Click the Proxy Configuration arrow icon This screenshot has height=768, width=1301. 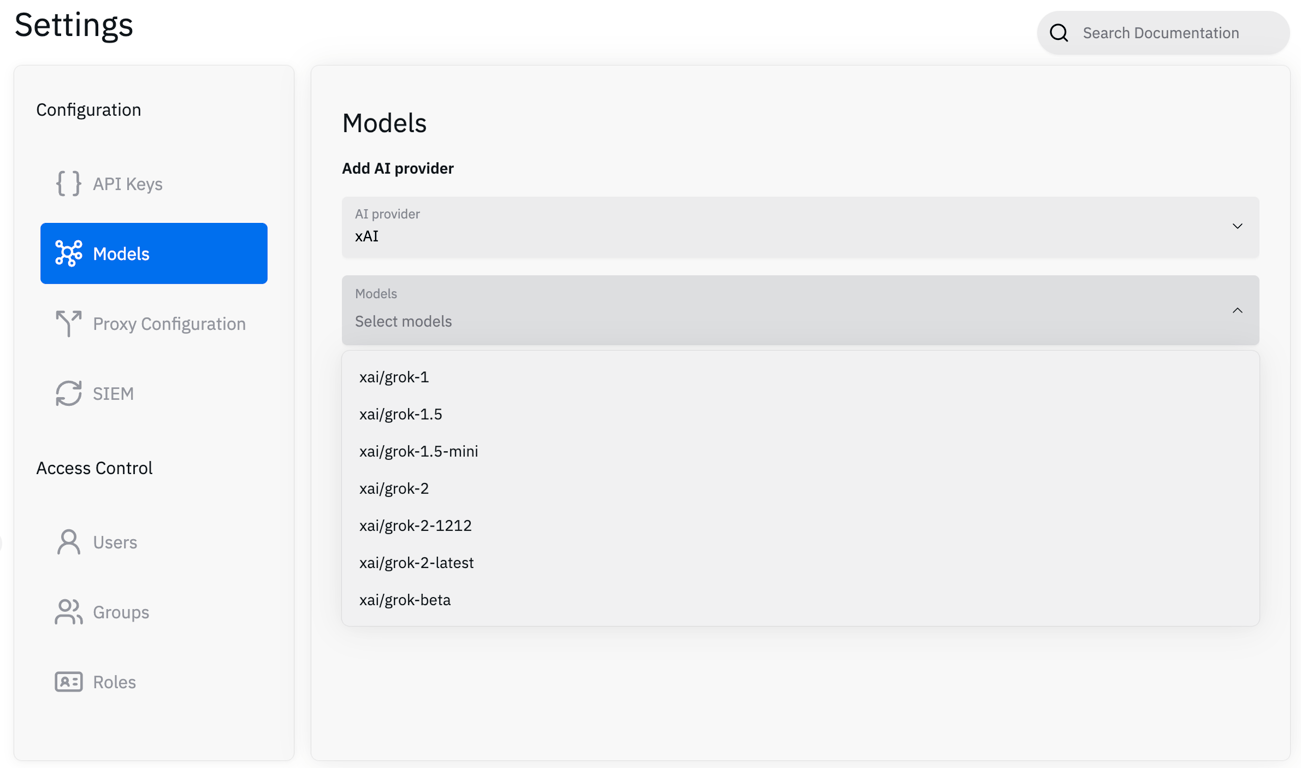(68, 323)
